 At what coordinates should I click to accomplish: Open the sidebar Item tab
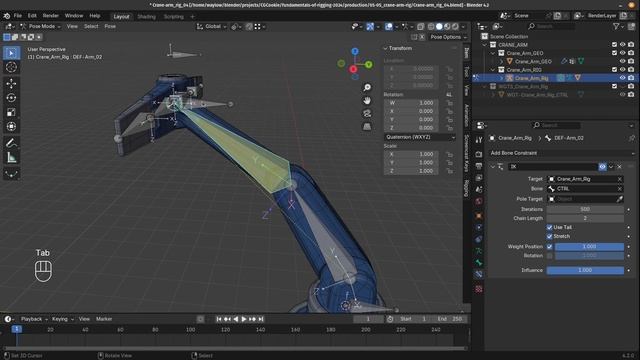467,53
